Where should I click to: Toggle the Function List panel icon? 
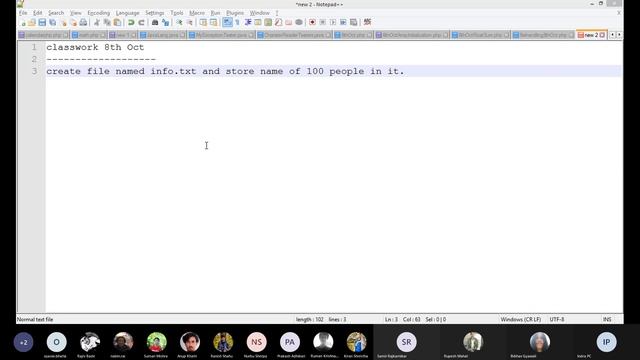pyautogui.click(x=278, y=22)
